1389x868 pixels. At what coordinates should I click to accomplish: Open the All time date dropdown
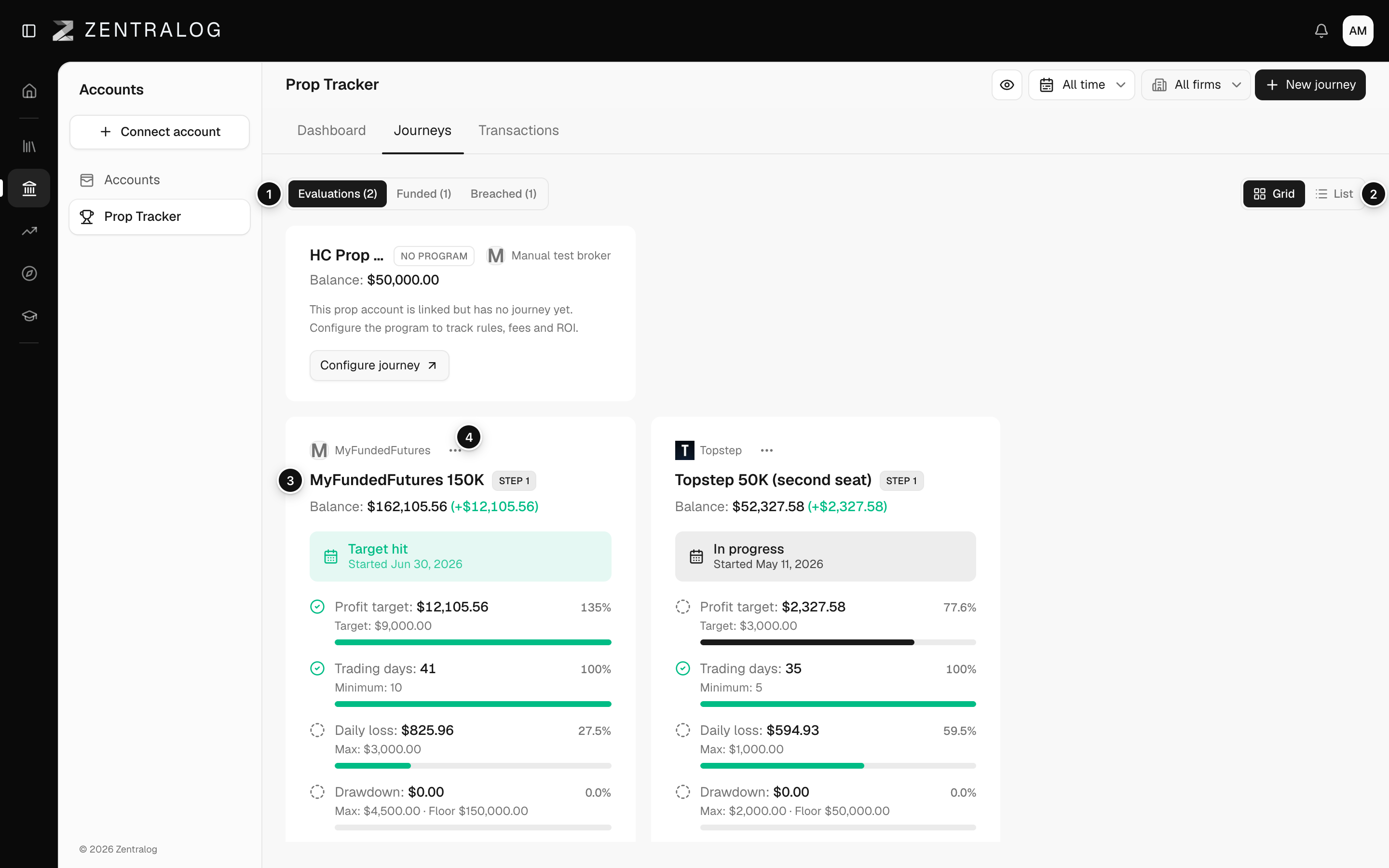[1081, 85]
